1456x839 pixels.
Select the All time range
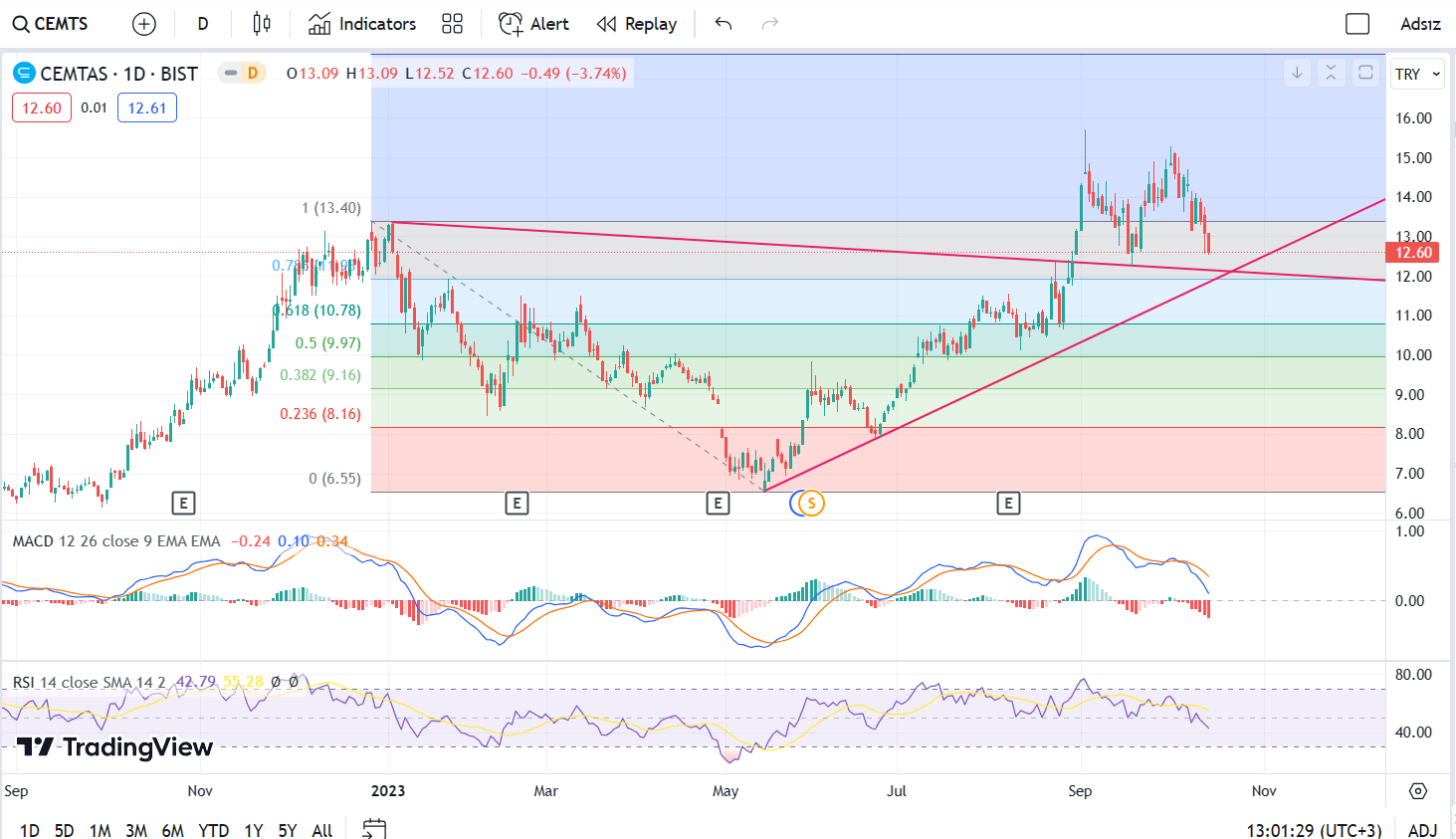pos(322,830)
